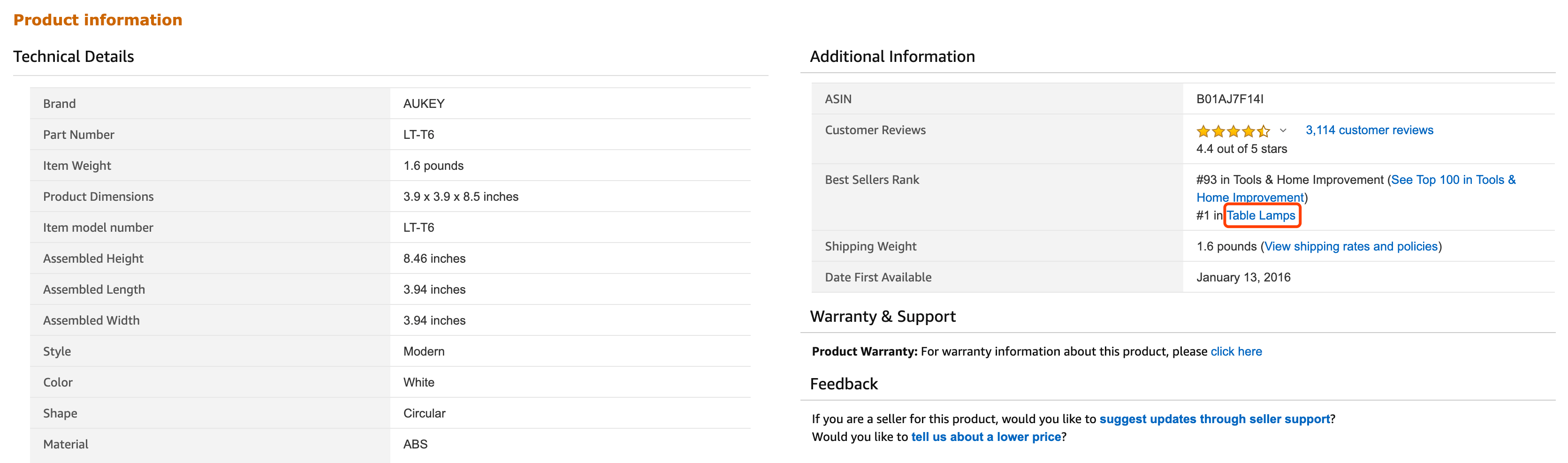Click the 4.4 out of 5 stars text
1568x463 pixels.
click(x=1241, y=149)
